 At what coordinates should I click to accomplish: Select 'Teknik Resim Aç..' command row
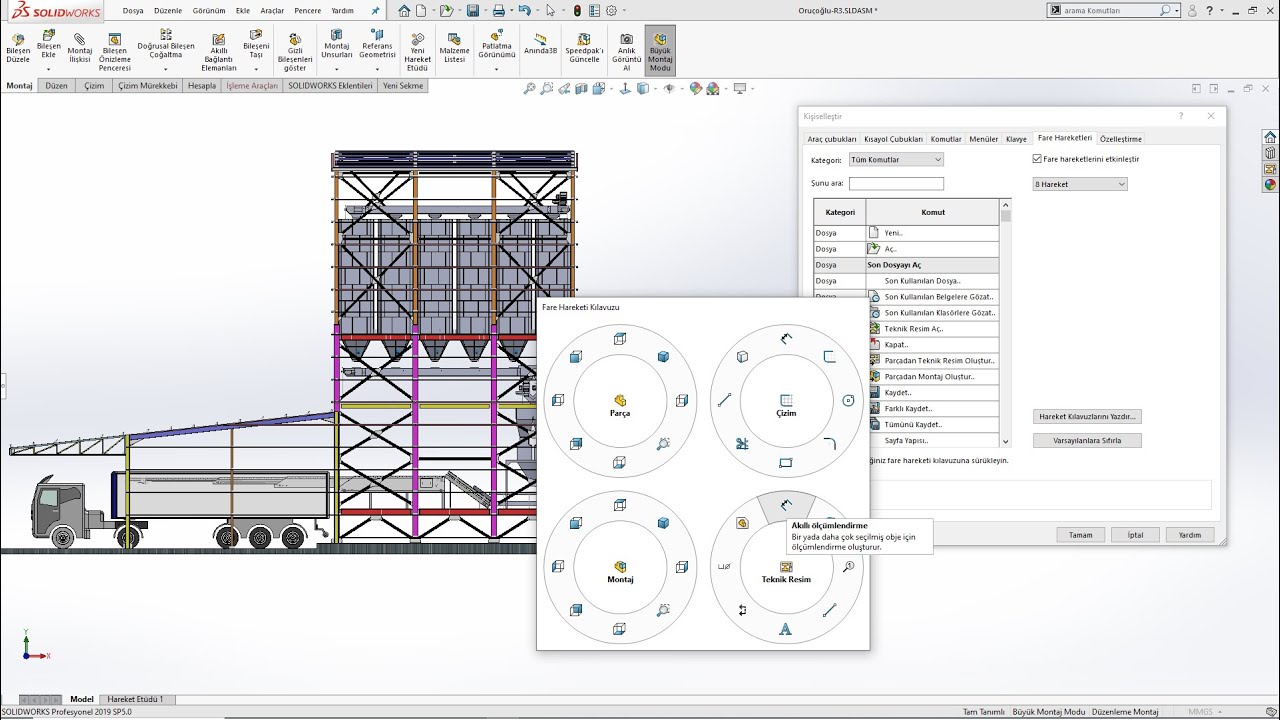[932, 329]
